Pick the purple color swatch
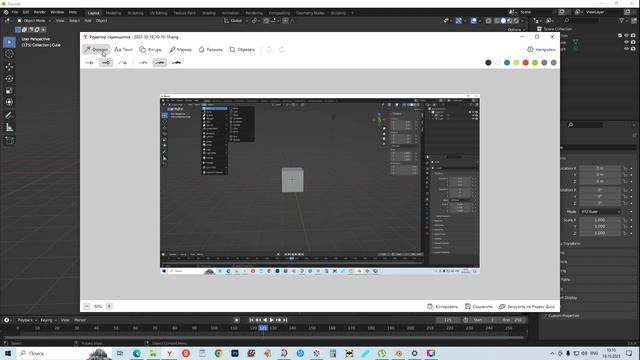 [x=544, y=62]
